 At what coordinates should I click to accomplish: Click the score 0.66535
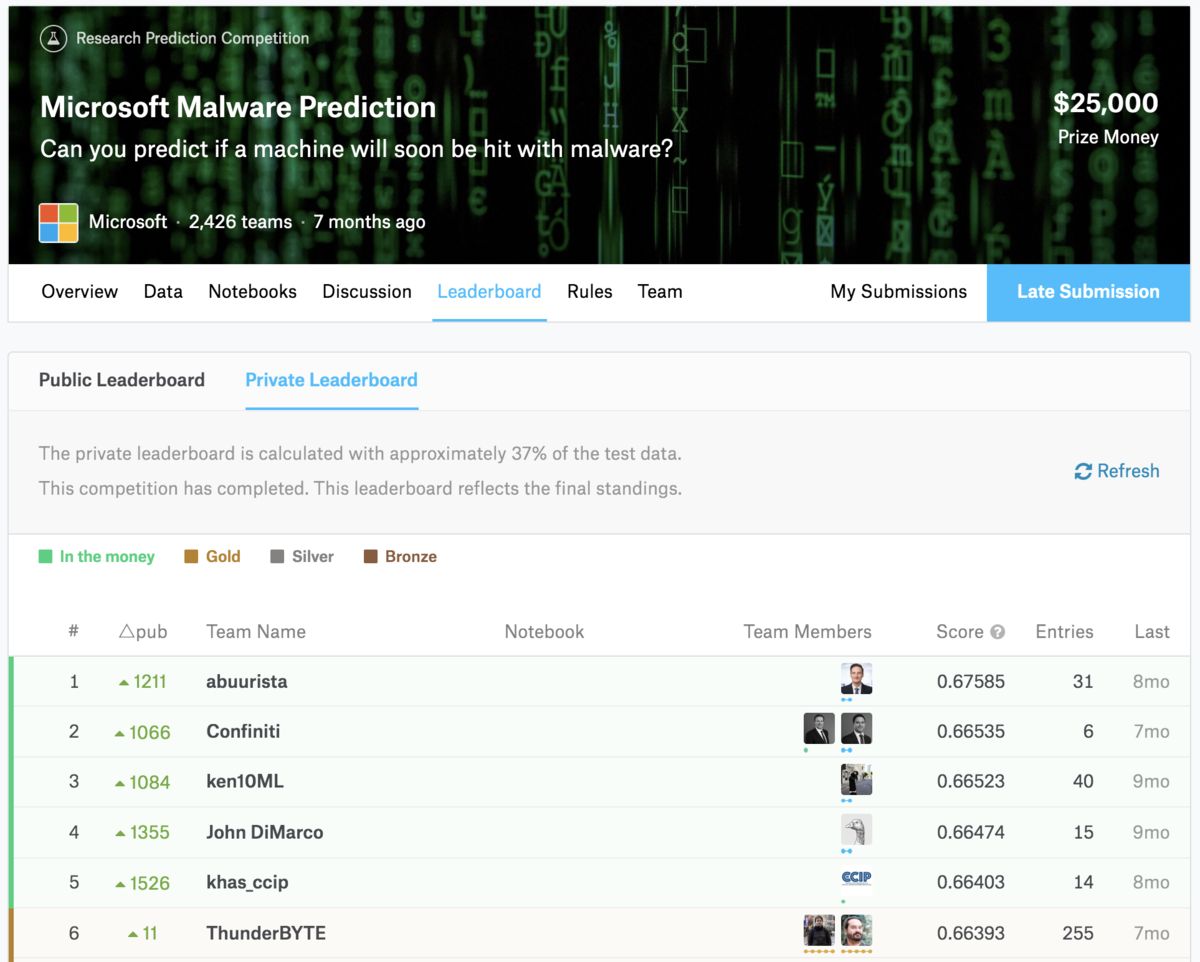tap(971, 732)
